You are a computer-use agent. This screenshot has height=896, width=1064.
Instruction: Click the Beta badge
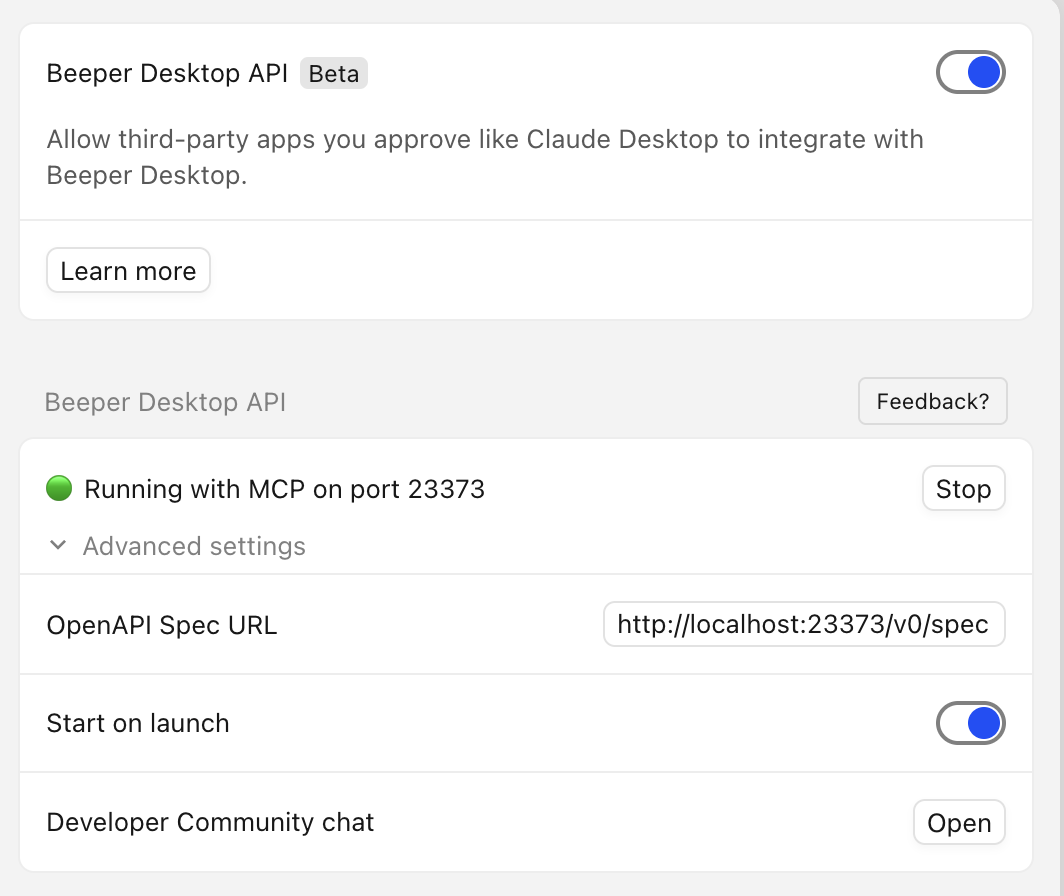click(334, 74)
